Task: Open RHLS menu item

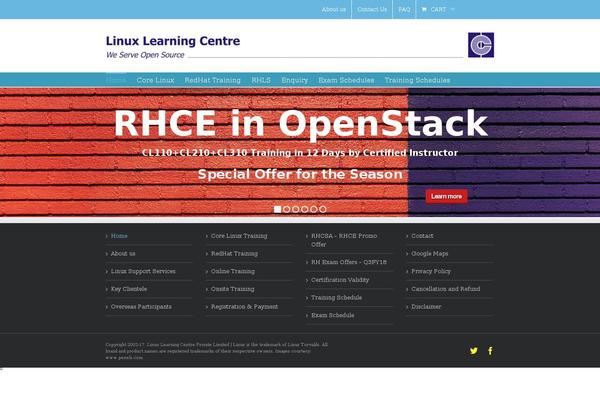Action: 261,80
